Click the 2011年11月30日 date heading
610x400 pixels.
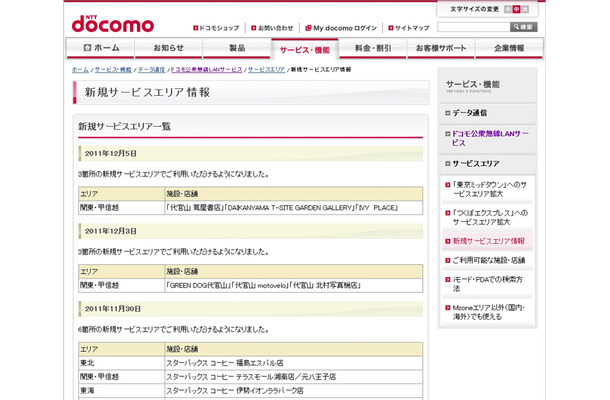113,309
